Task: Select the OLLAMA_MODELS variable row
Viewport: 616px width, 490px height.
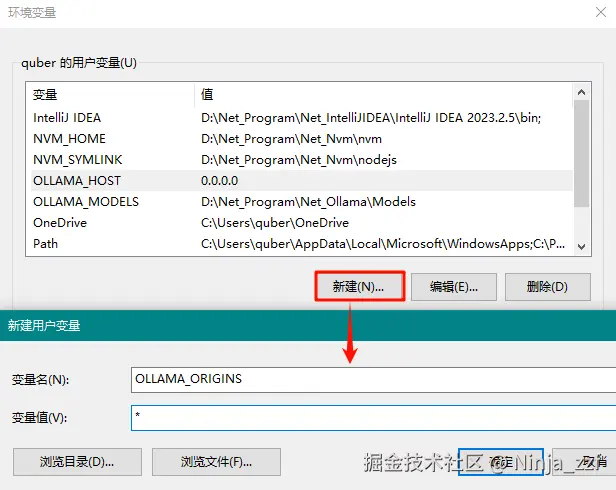Action: (x=302, y=202)
